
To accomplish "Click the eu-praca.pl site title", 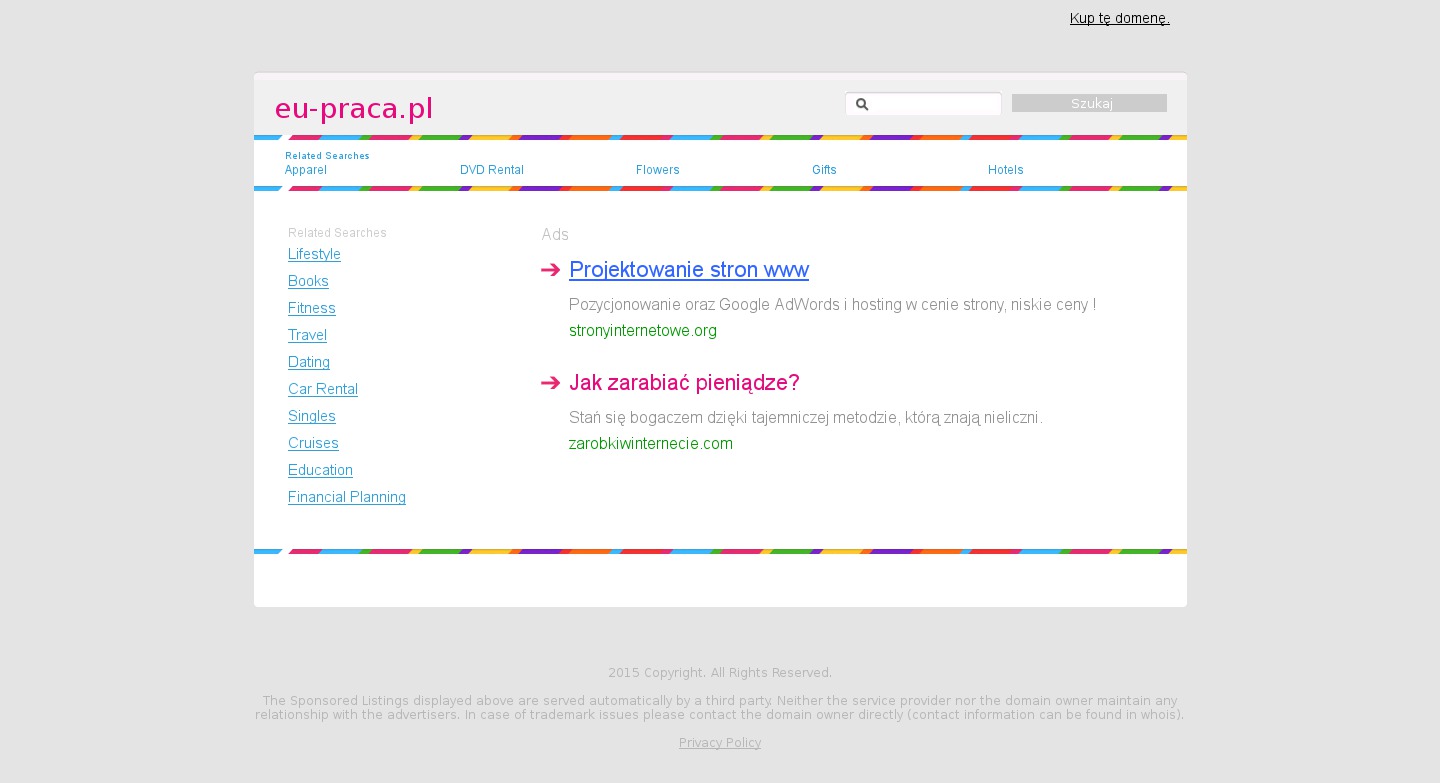I will pyautogui.click(x=354, y=108).
